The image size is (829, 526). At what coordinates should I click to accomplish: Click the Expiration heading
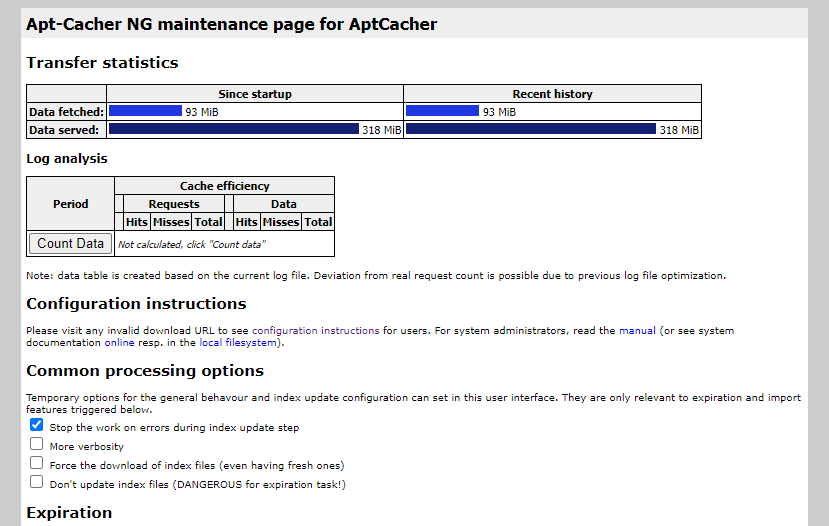click(69, 513)
